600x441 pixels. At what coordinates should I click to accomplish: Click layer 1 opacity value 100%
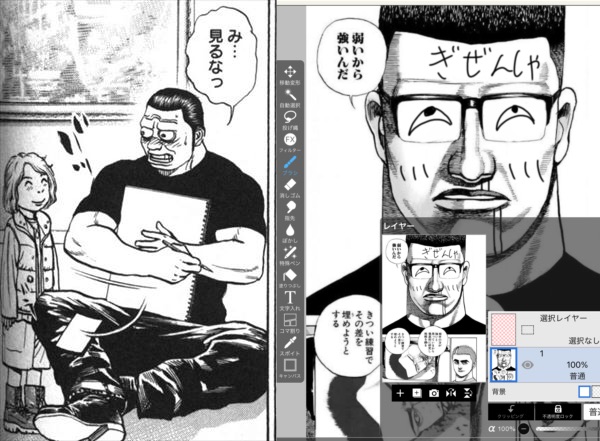577,365
